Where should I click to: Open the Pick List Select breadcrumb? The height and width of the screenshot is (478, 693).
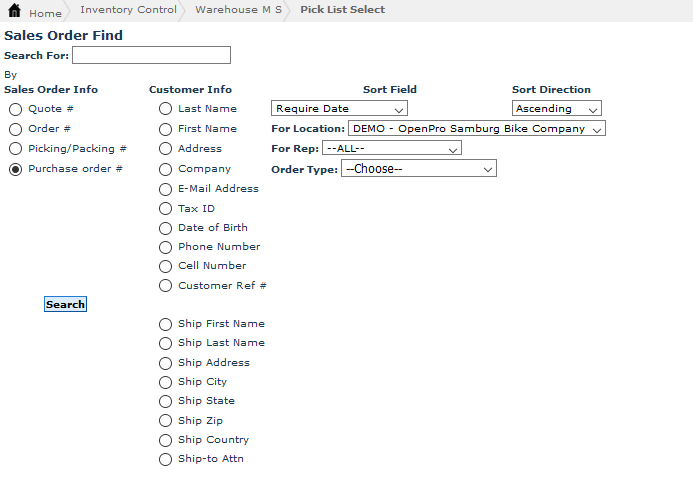pos(342,10)
